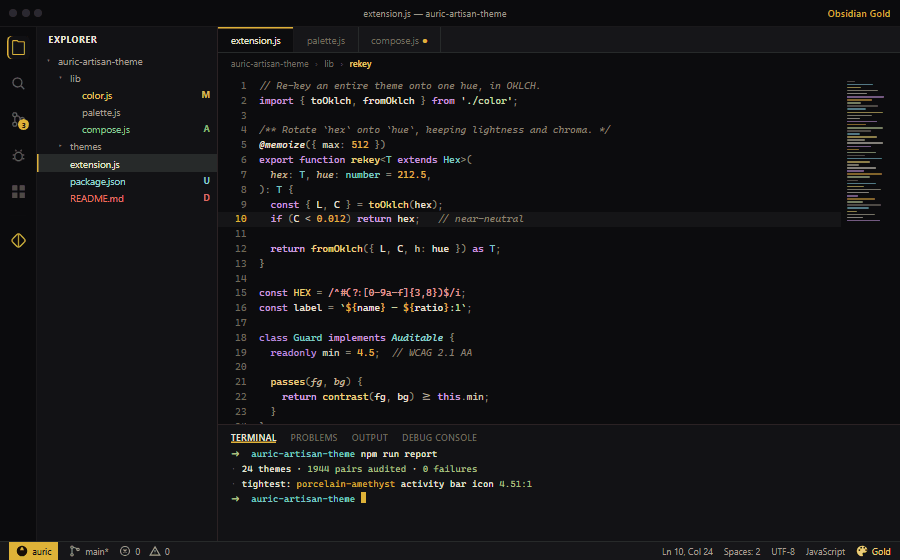This screenshot has height=560, width=900.
Task: Open the errors count in status bar
Action: click(130, 551)
